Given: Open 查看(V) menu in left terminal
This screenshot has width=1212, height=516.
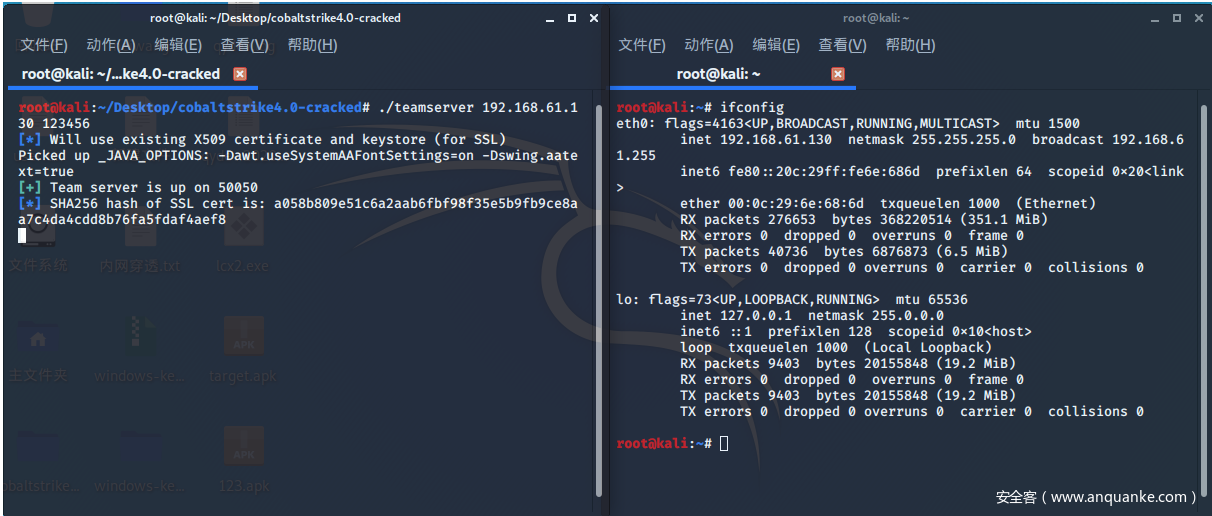Looking at the screenshot, I should pos(245,45).
